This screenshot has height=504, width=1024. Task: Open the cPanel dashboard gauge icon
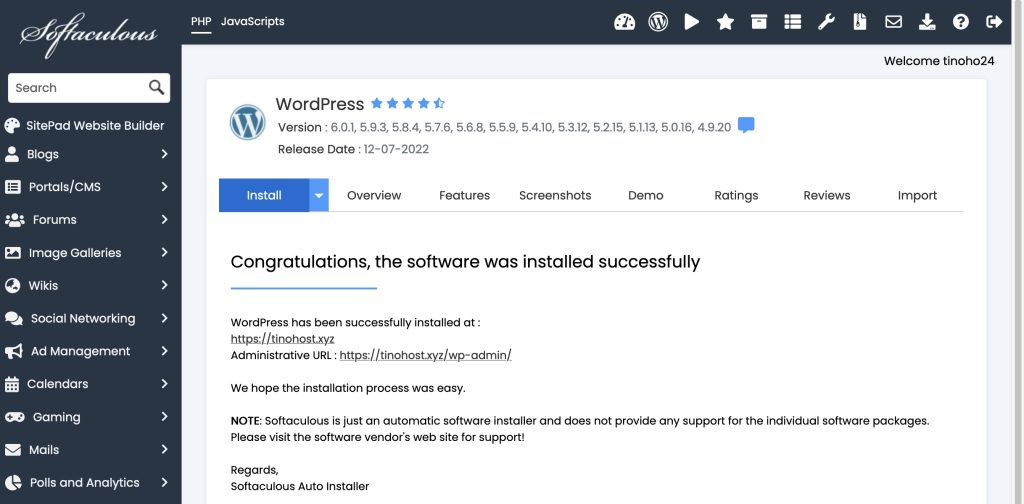point(624,22)
